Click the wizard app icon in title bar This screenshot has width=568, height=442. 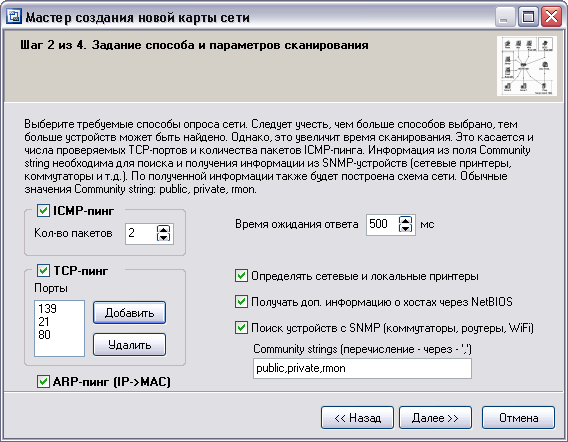(14, 17)
